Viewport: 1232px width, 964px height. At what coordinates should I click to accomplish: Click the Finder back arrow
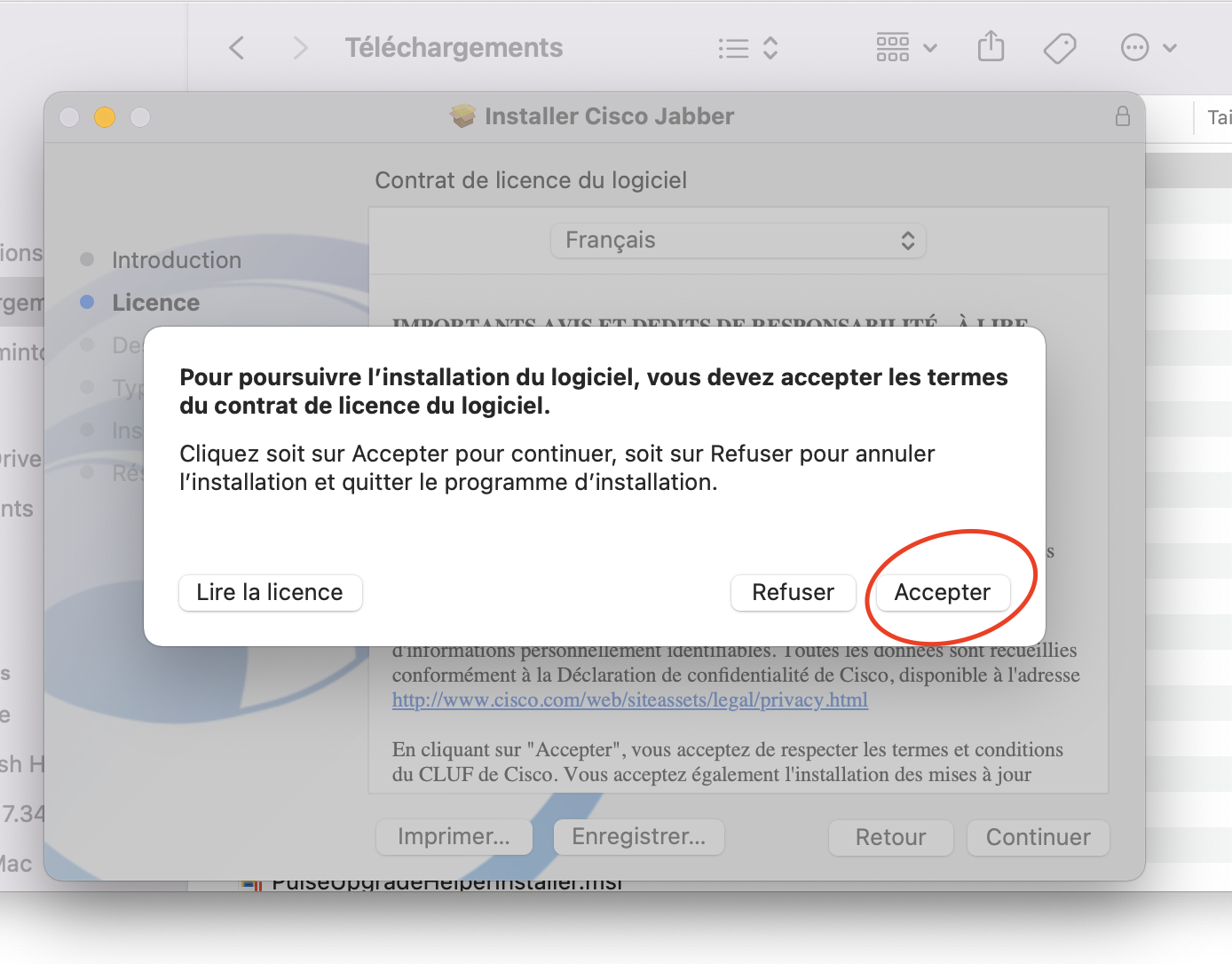point(236,48)
